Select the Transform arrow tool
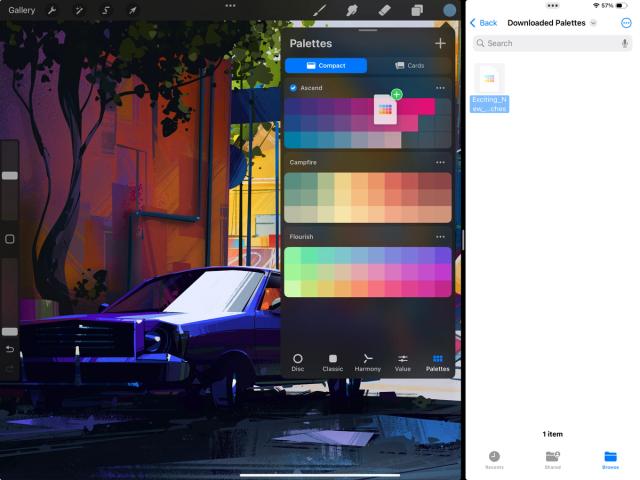 (133, 10)
